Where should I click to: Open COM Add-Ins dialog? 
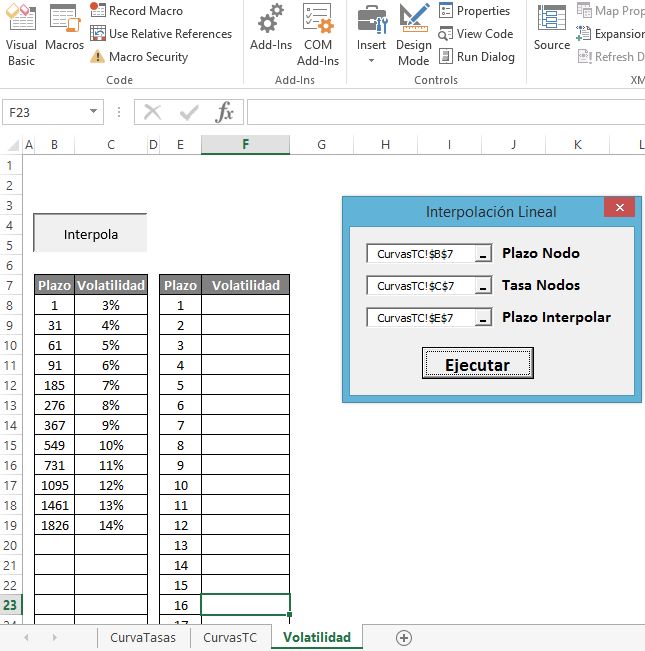pyautogui.click(x=318, y=35)
